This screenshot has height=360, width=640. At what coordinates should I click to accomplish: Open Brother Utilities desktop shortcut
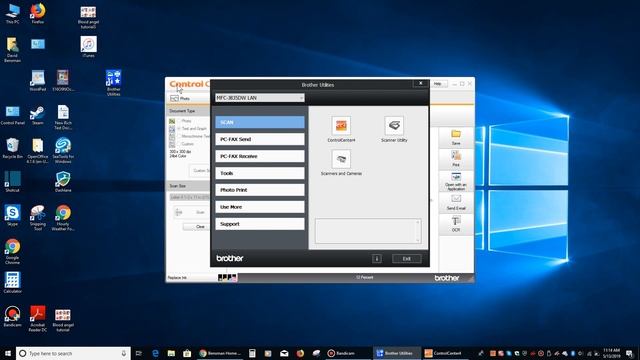click(x=113, y=82)
